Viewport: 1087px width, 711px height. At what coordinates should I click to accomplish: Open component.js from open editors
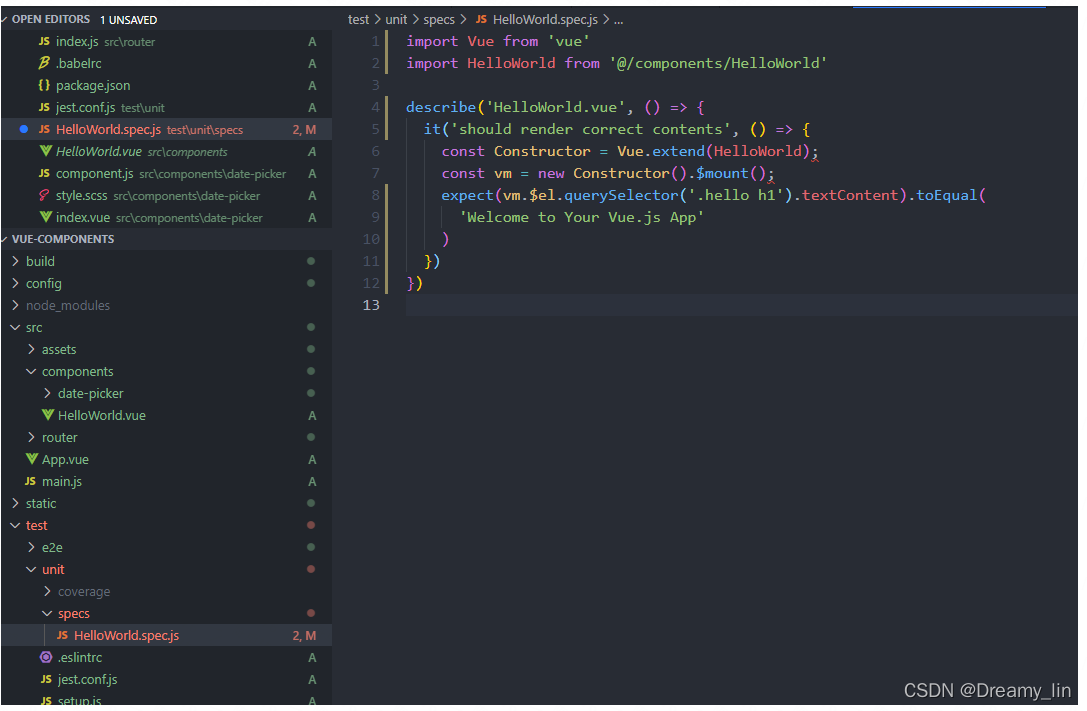(x=166, y=173)
